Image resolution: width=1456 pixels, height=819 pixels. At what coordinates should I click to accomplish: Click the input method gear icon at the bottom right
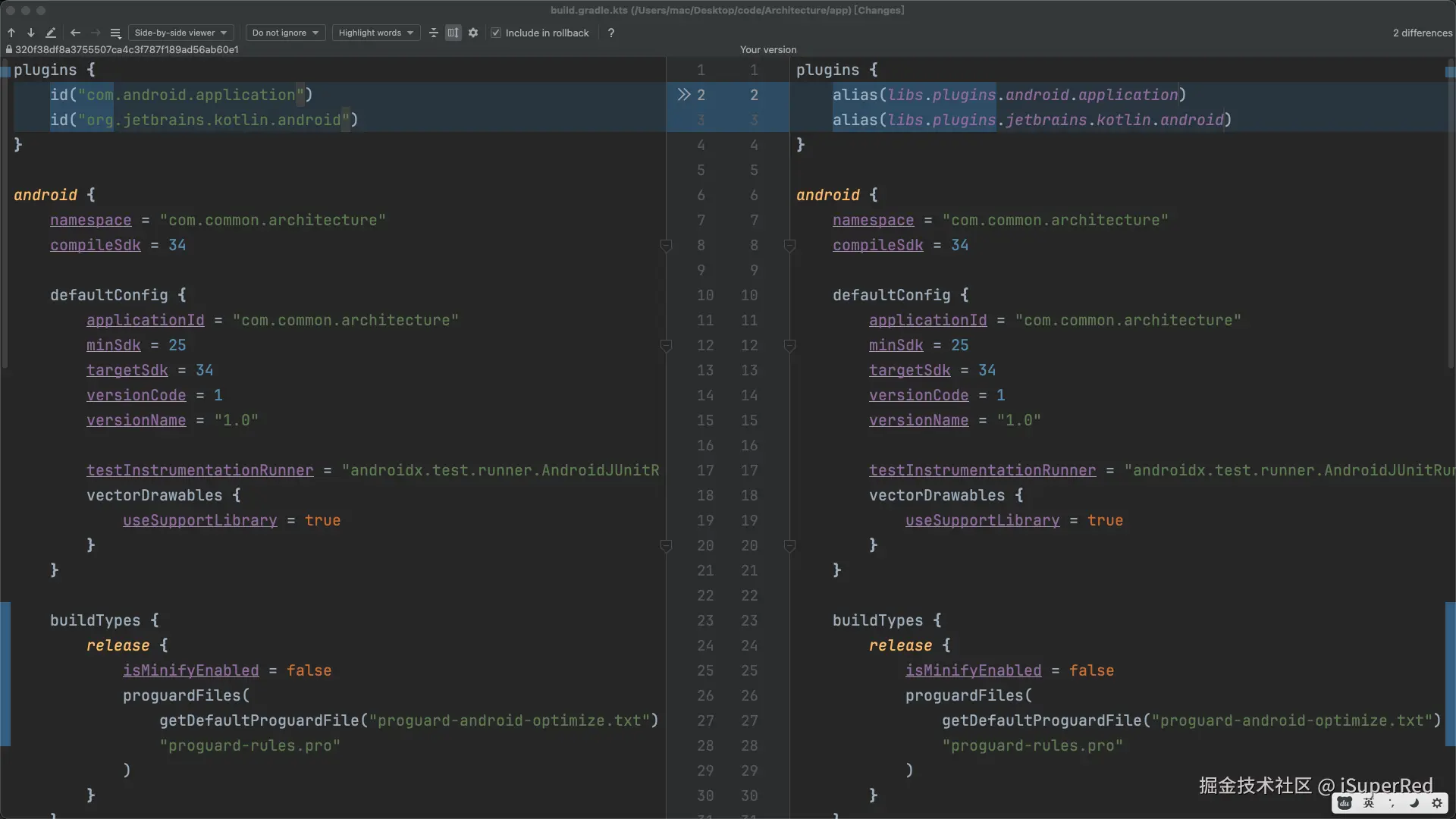1437,803
